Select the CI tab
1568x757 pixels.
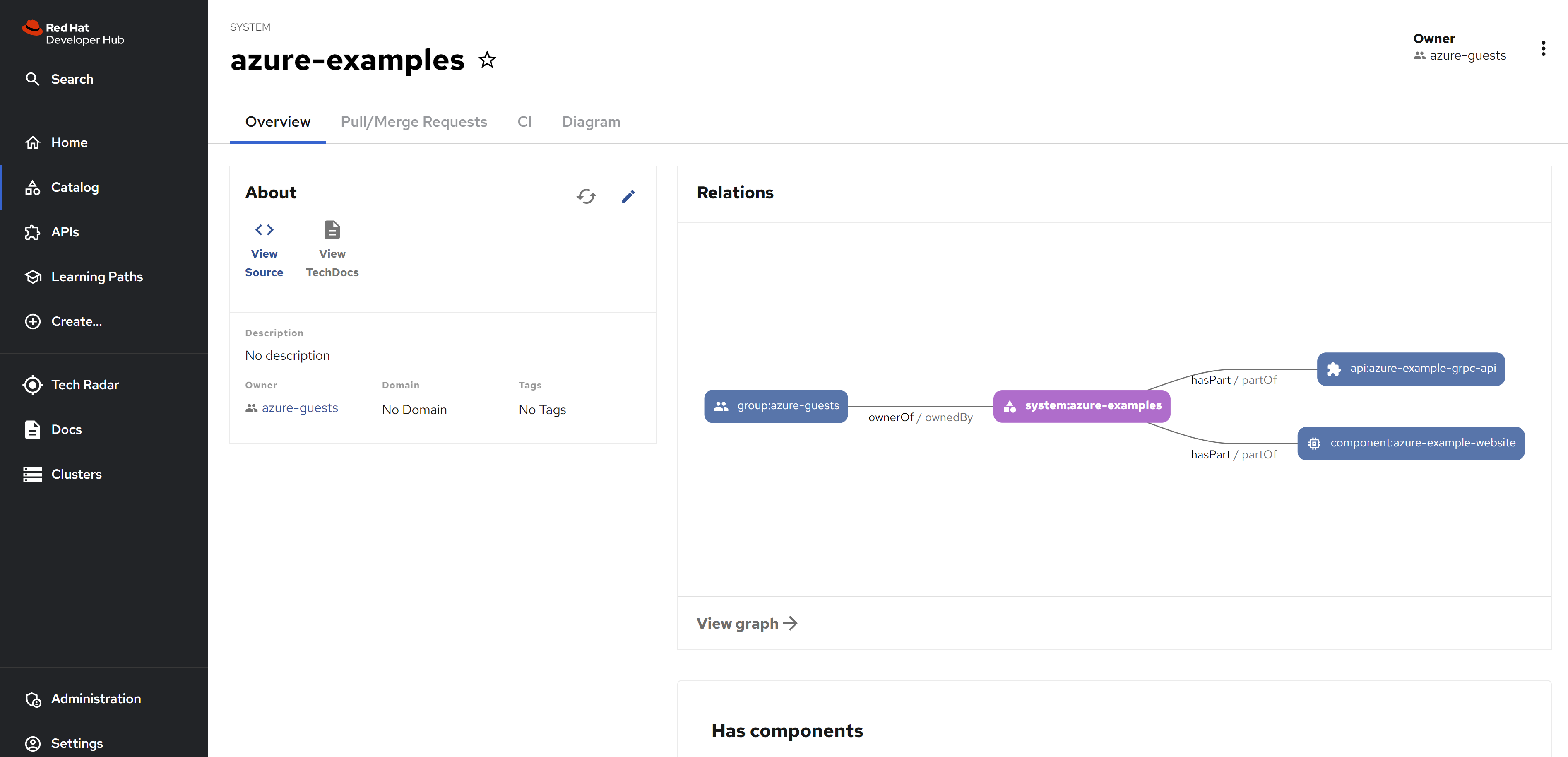tap(524, 122)
